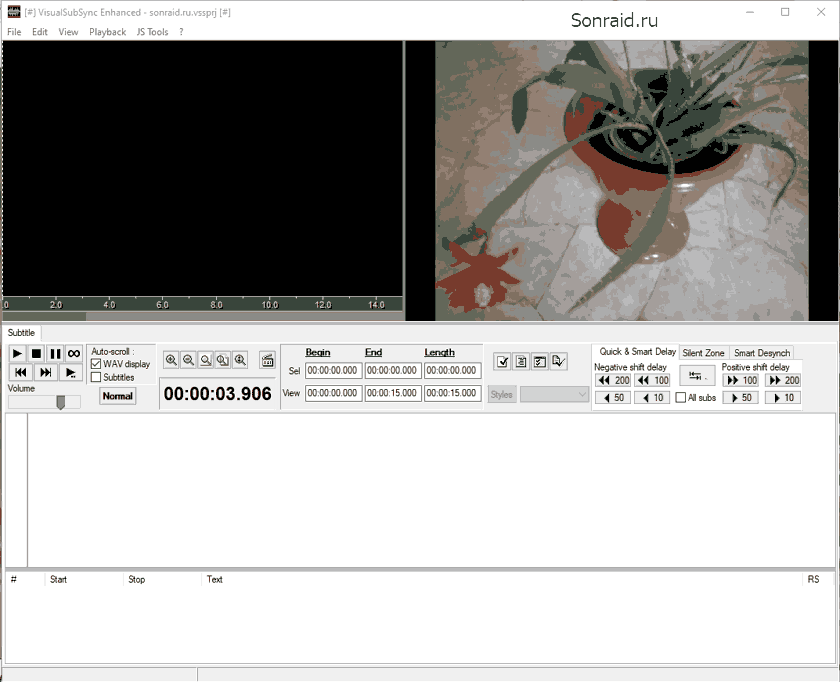Click the document page icon above Styles
The width and height of the screenshot is (840, 682).
(x=521, y=362)
